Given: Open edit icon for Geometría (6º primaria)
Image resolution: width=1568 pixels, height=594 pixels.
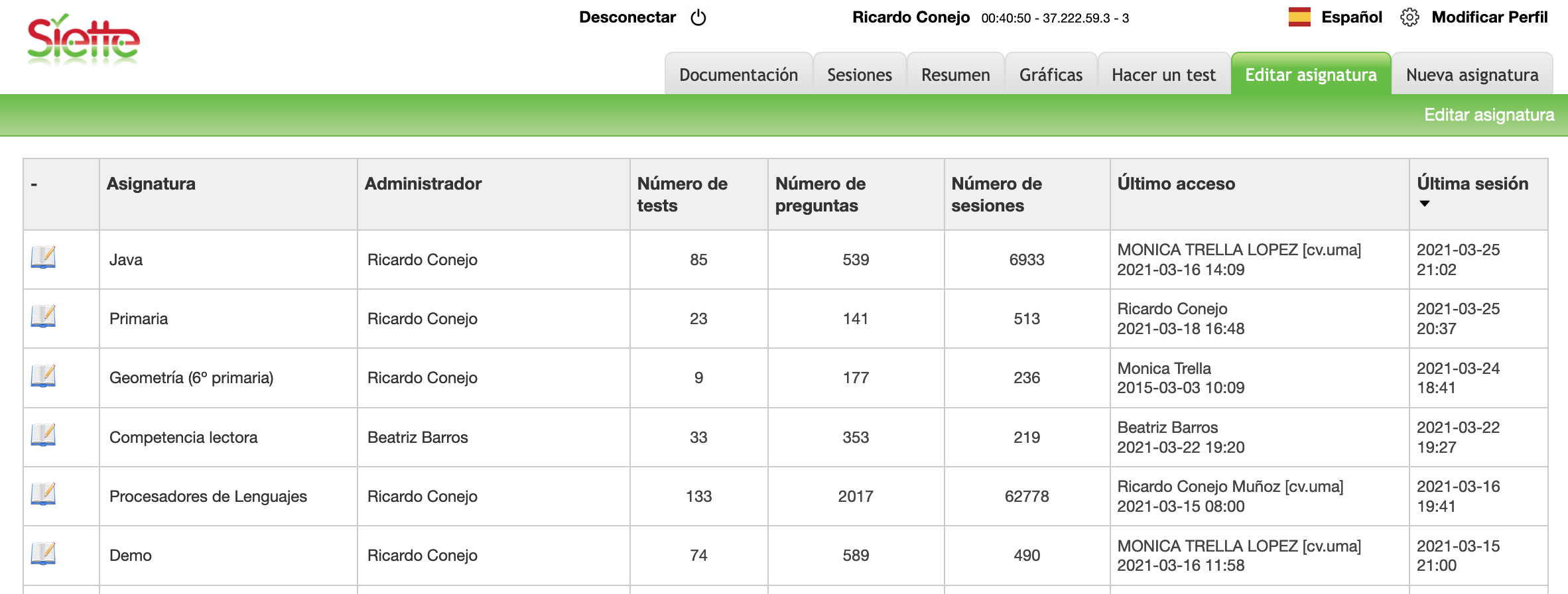Looking at the screenshot, I should point(43,376).
